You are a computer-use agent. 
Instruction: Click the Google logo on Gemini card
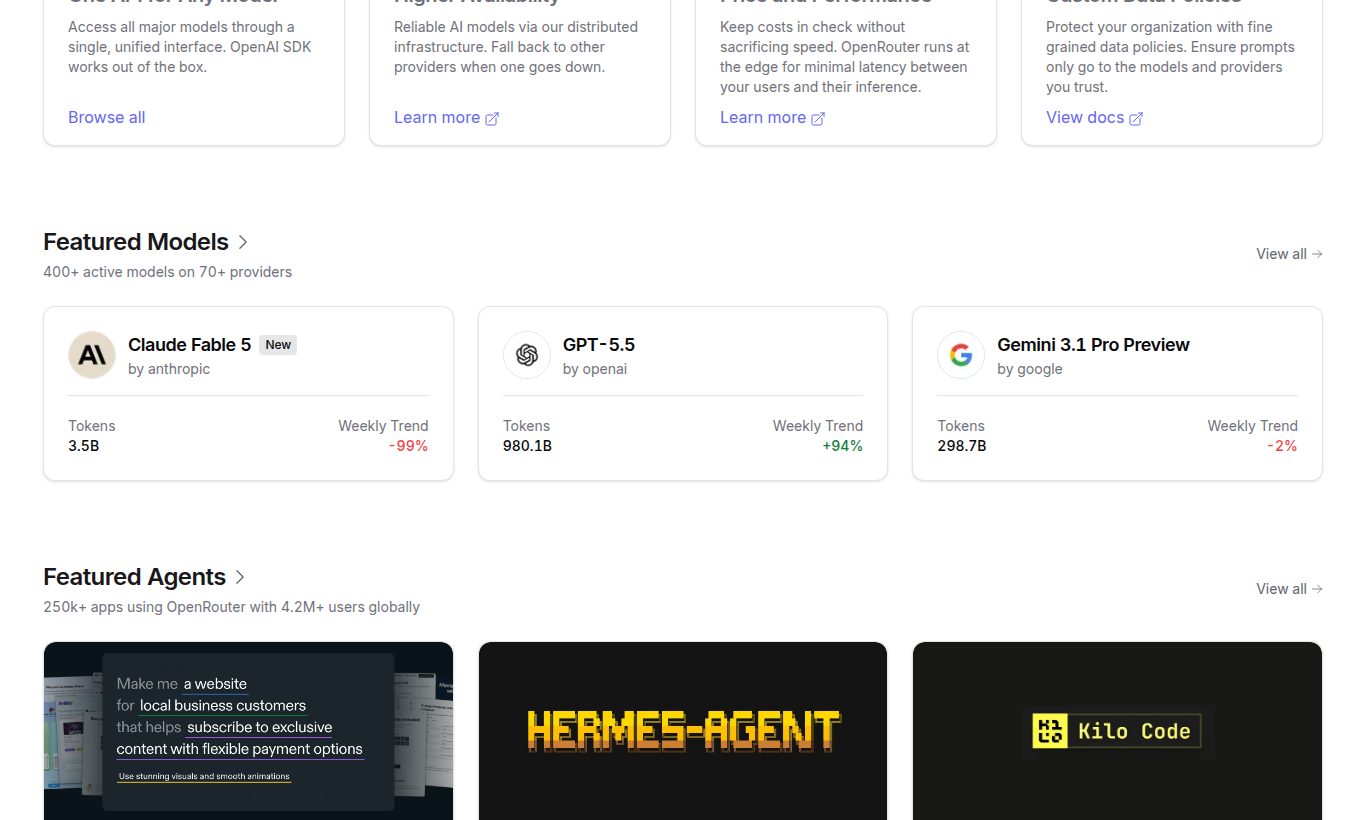(x=961, y=355)
